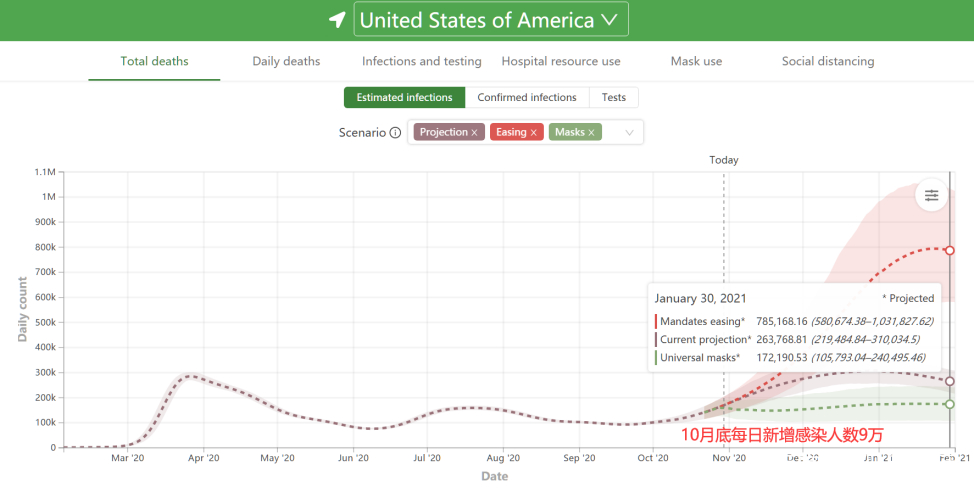
Task: Select the Total deaths tab
Action: [x=154, y=61]
